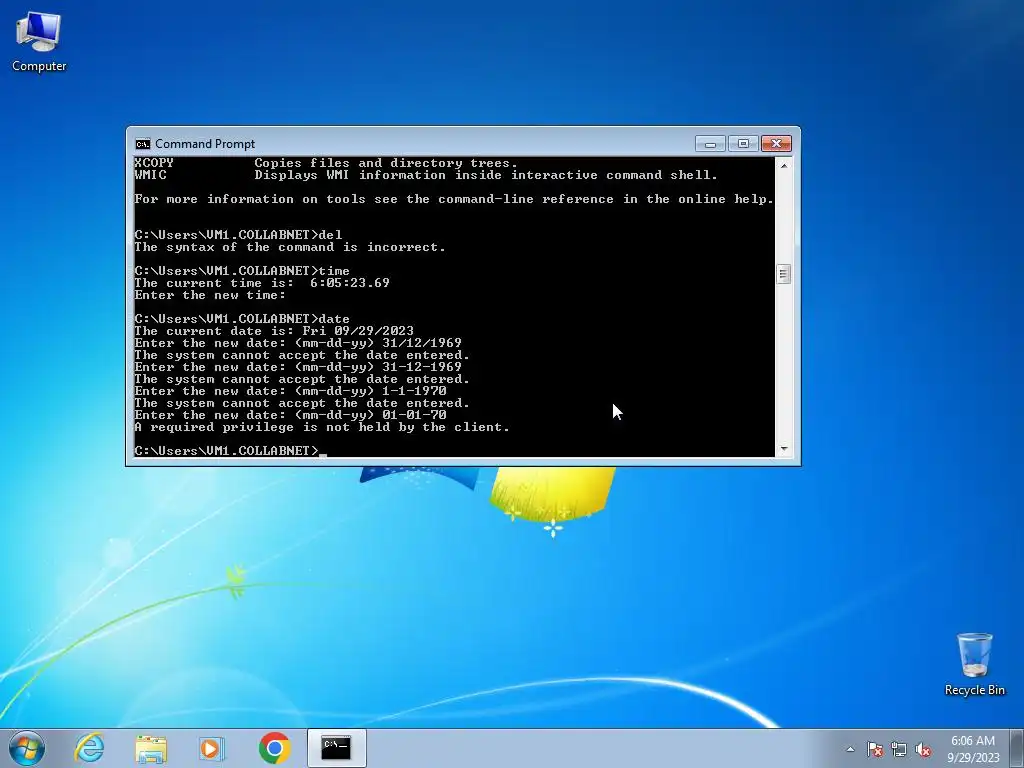
Task: Launch Google Chrome from the taskbar
Action: [274, 748]
